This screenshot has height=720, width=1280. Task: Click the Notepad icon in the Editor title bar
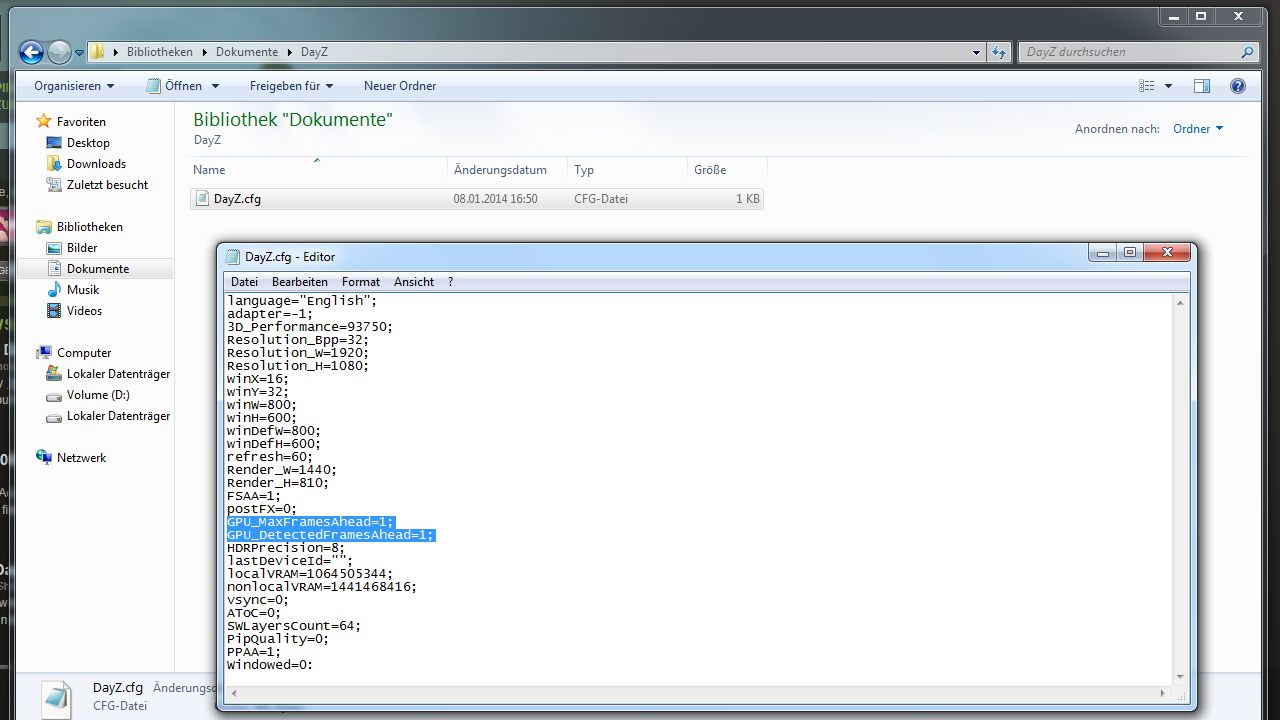[233, 257]
